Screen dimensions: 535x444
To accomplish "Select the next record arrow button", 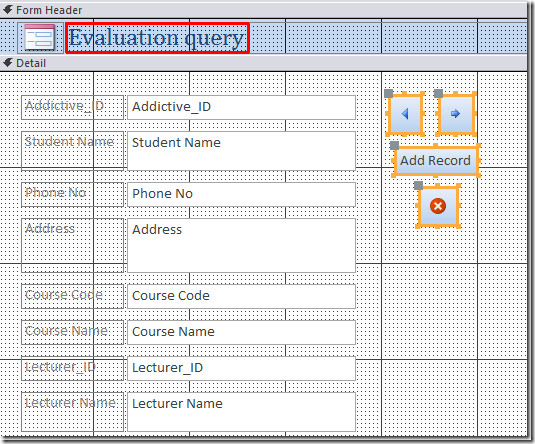I will pos(456,113).
